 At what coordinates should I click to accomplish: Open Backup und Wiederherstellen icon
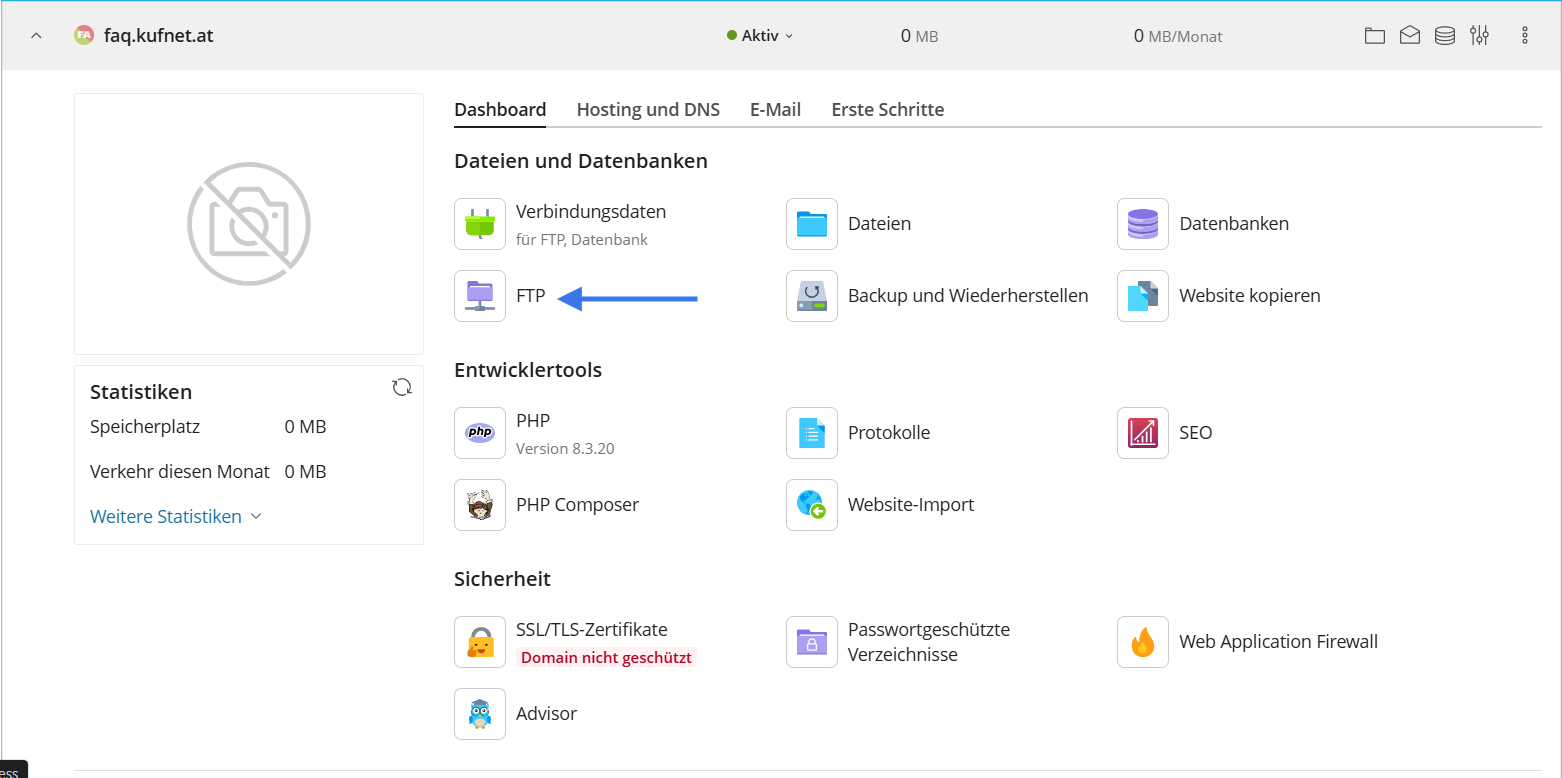pyautogui.click(x=812, y=296)
